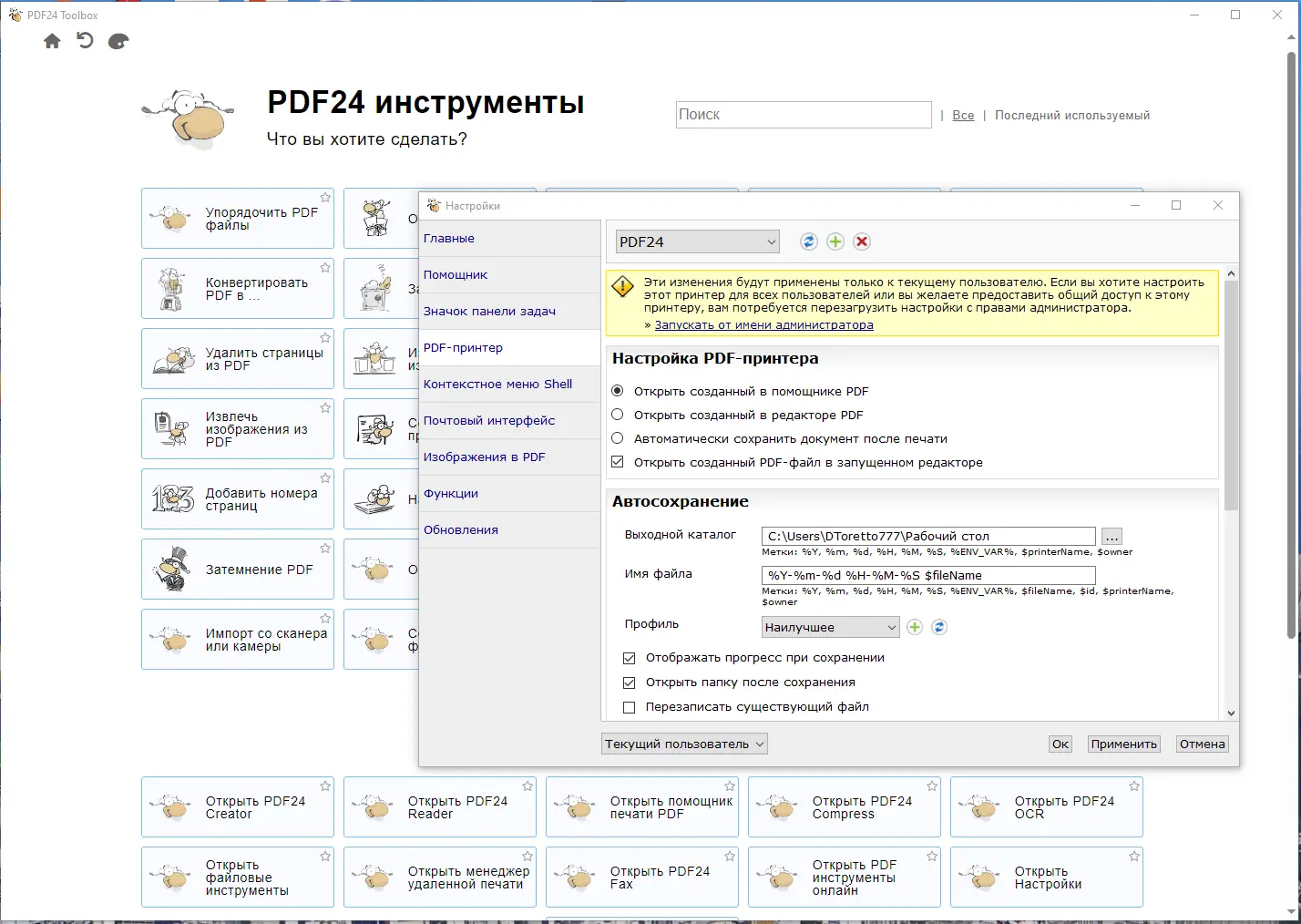This screenshot has height=924, width=1301.
Task: Toggle the favorite star on 'Затемнение PDF'
Action: click(x=324, y=548)
